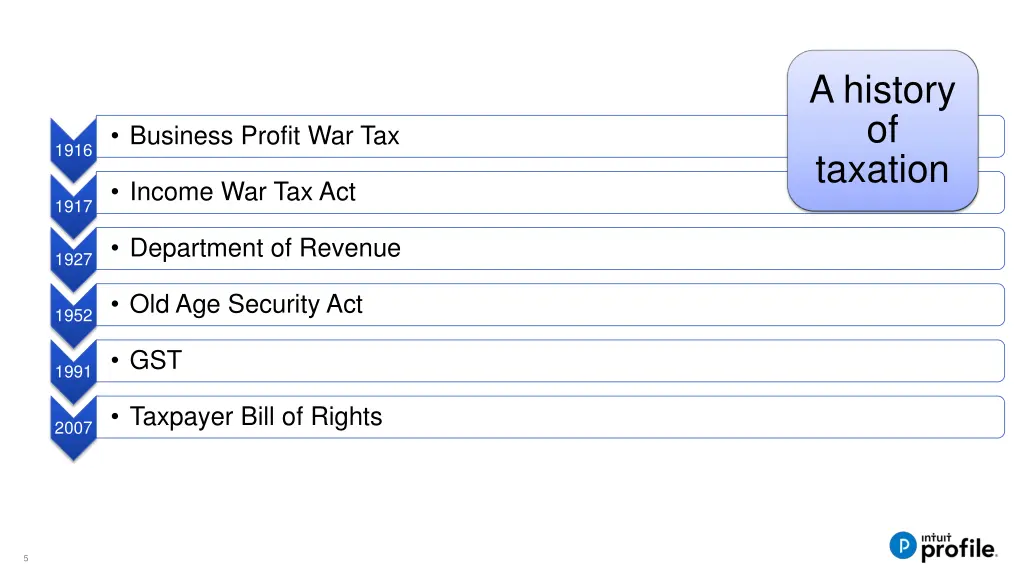Click the slide number 5
The height and width of the screenshot is (576, 1024).
[x=26, y=558]
